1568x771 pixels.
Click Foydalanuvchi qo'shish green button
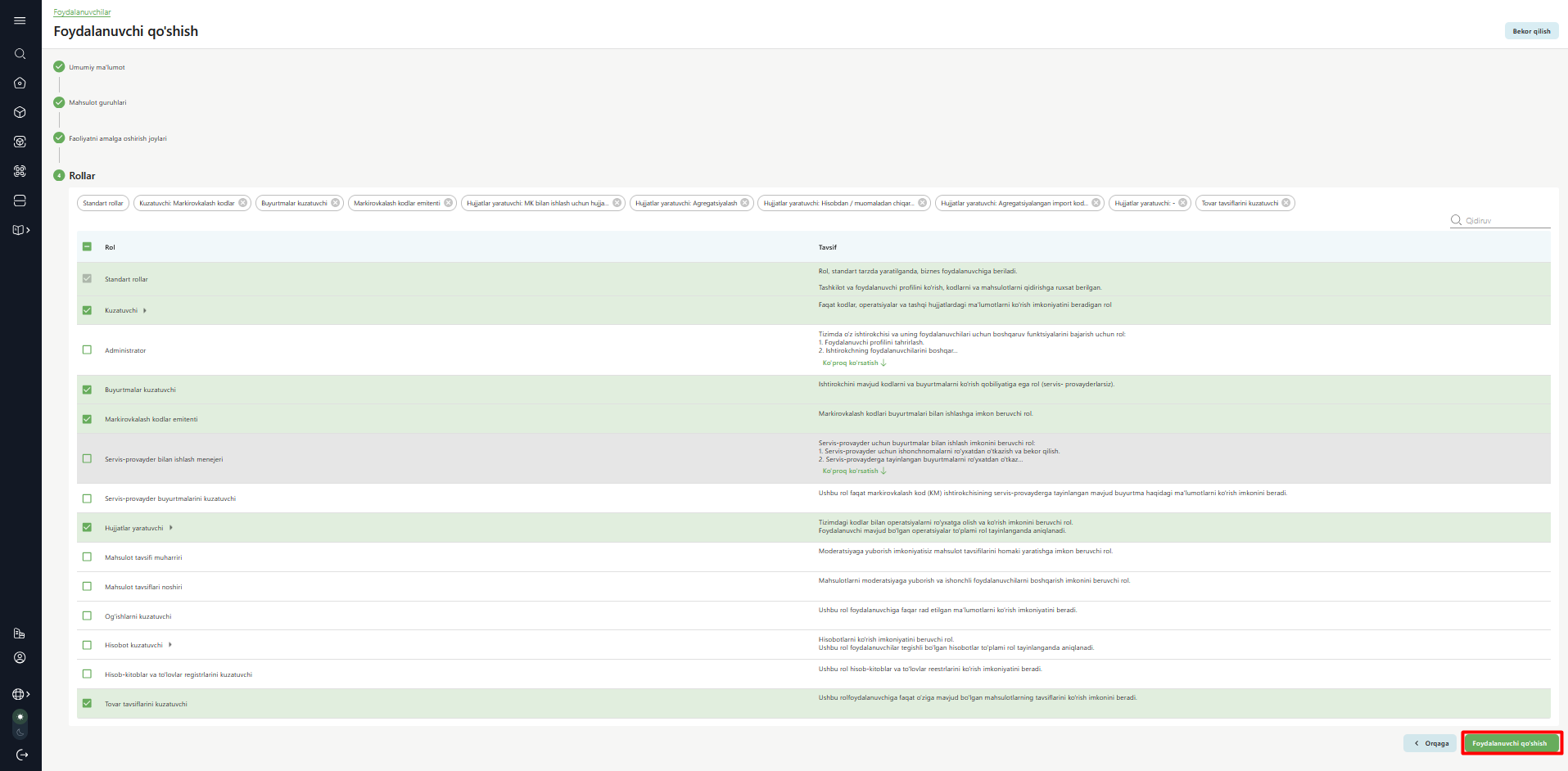(1510, 743)
